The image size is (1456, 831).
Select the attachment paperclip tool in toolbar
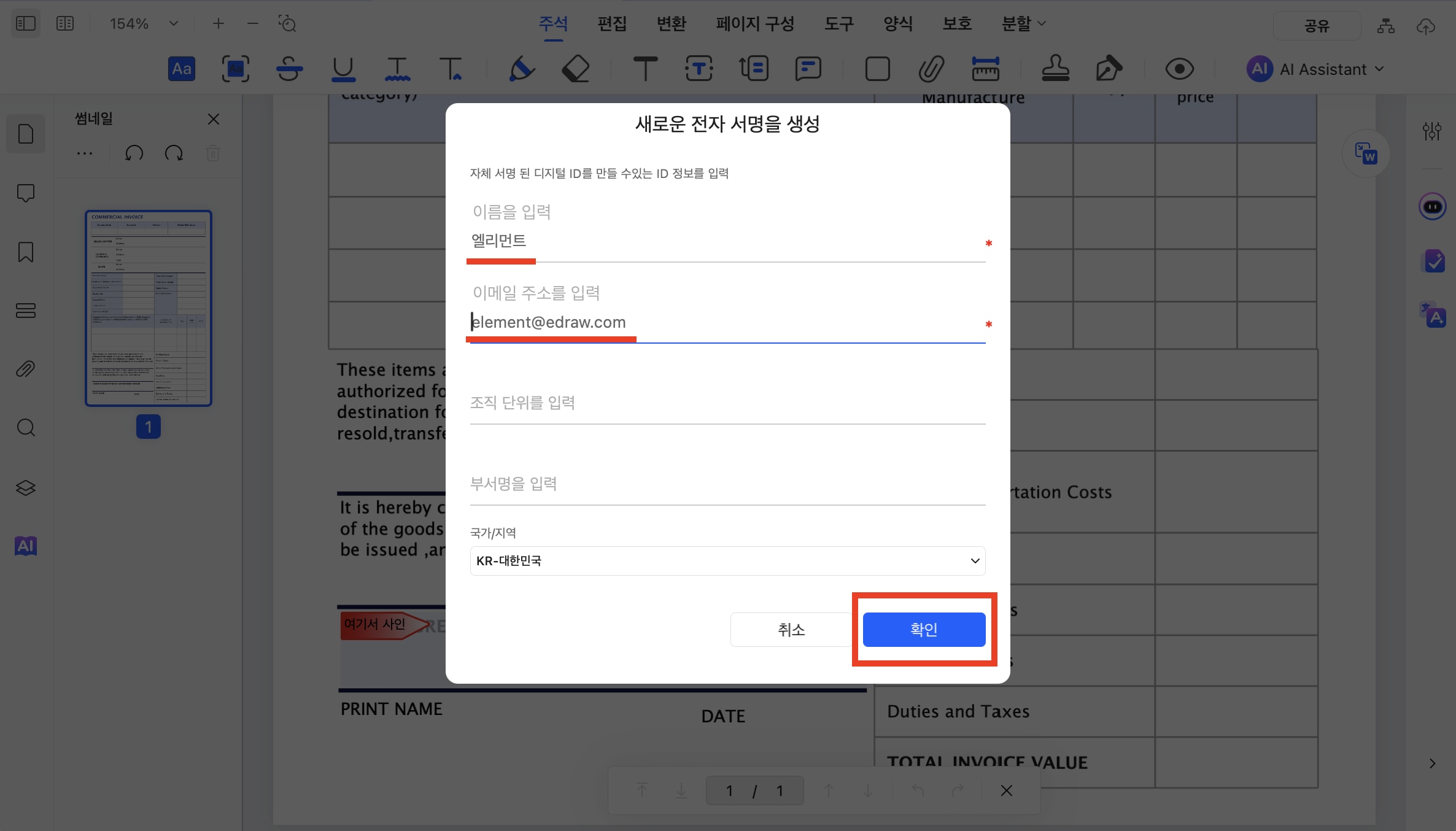pyautogui.click(x=931, y=69)
